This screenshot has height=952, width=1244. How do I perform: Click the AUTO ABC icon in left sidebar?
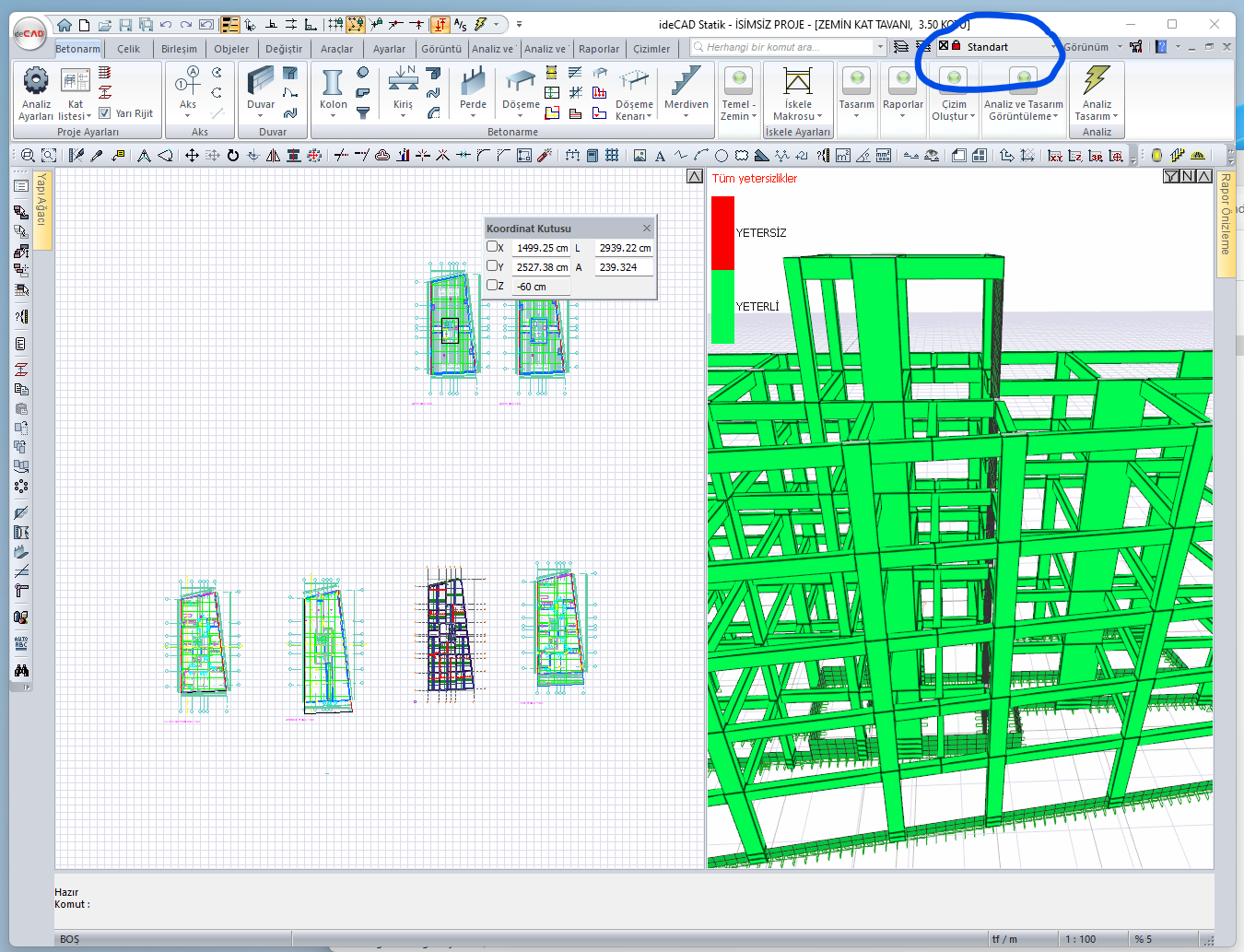pyautogui.click(x=21, y=643)
